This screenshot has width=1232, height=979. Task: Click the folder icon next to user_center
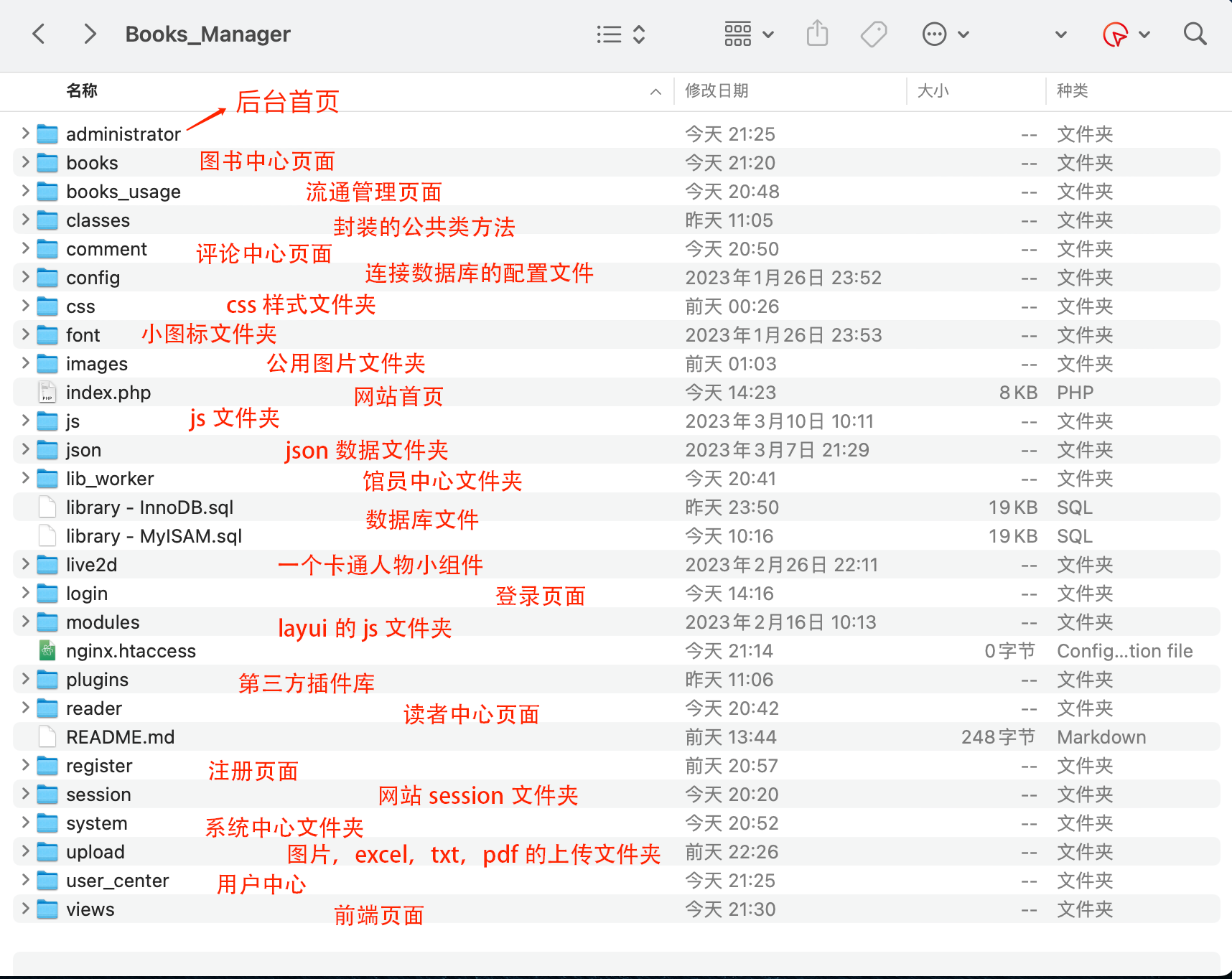click(46, 880)
